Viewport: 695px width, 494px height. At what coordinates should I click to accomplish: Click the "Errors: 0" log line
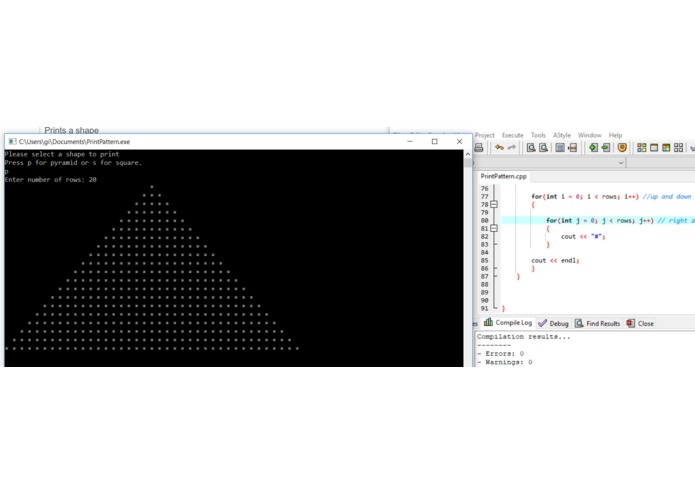(500, 354)
